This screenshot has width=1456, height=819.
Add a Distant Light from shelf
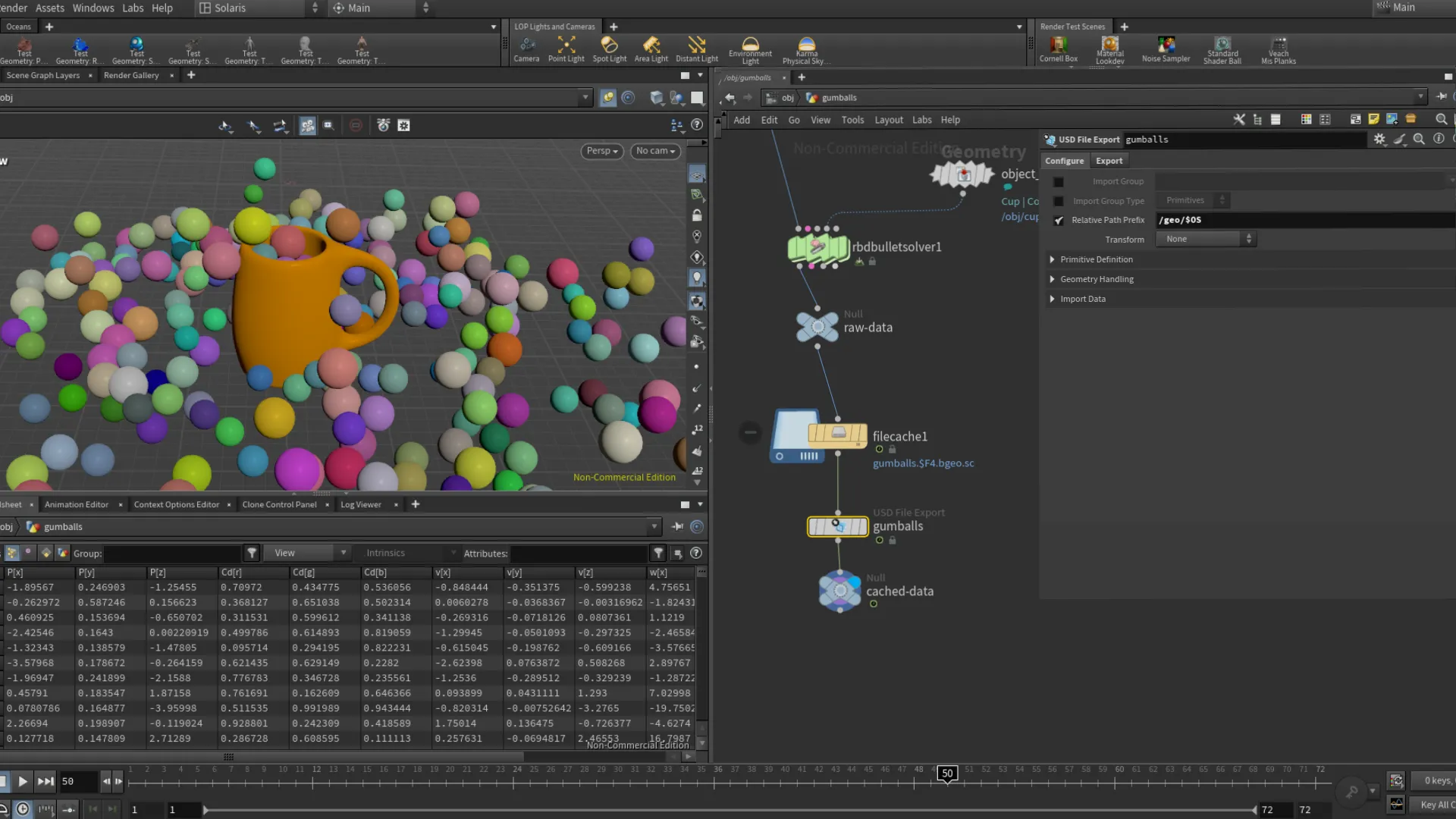pos(696,49)
